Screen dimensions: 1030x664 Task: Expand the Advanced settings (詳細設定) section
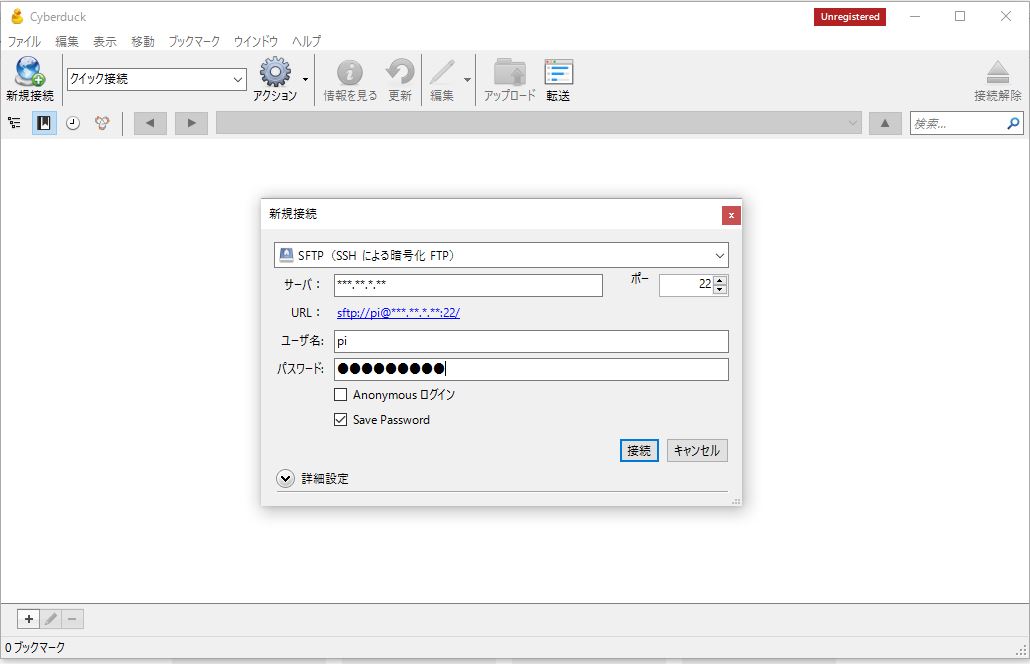click(x=285, y=479)
